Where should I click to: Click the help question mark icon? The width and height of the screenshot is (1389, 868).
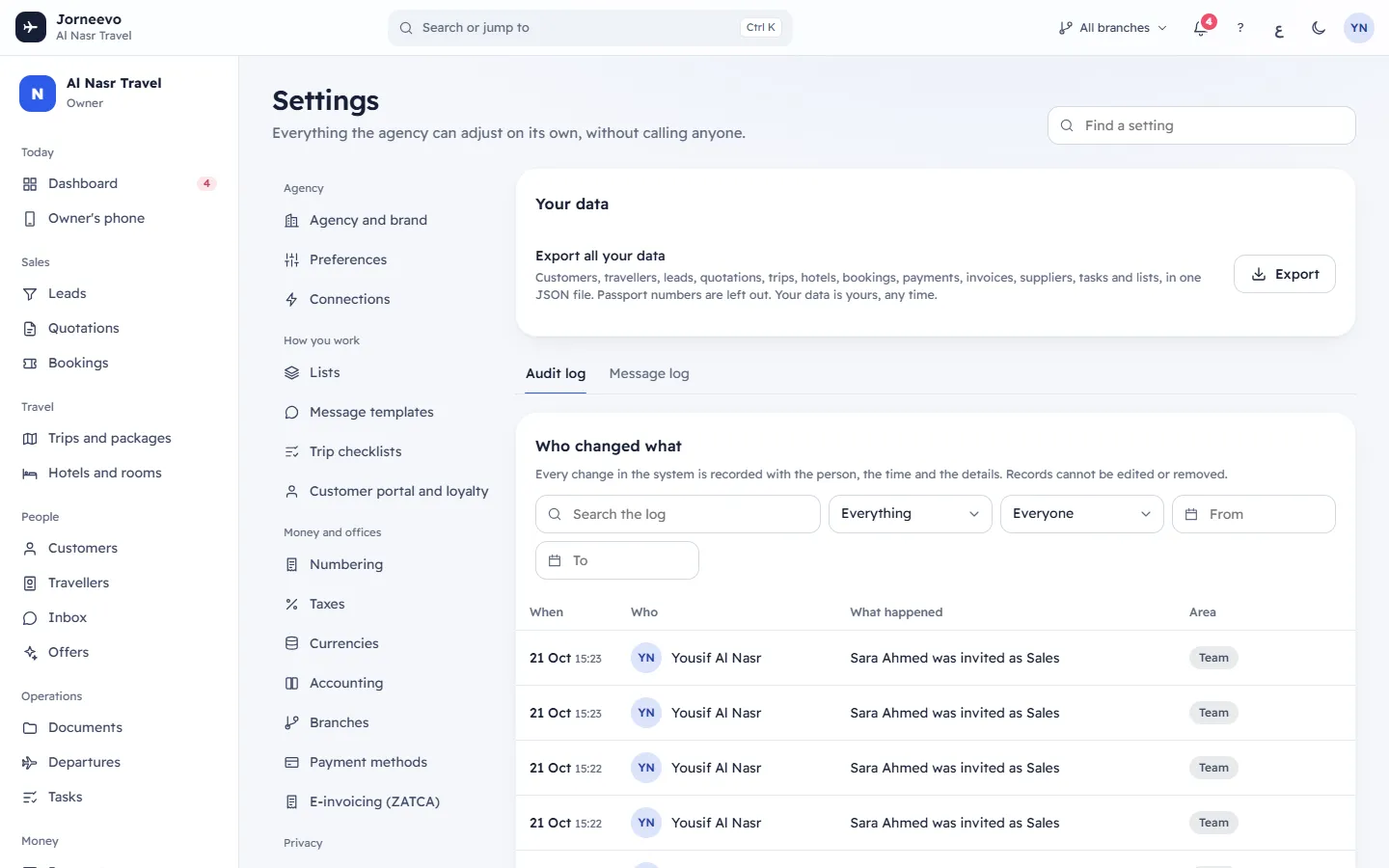1240,28
